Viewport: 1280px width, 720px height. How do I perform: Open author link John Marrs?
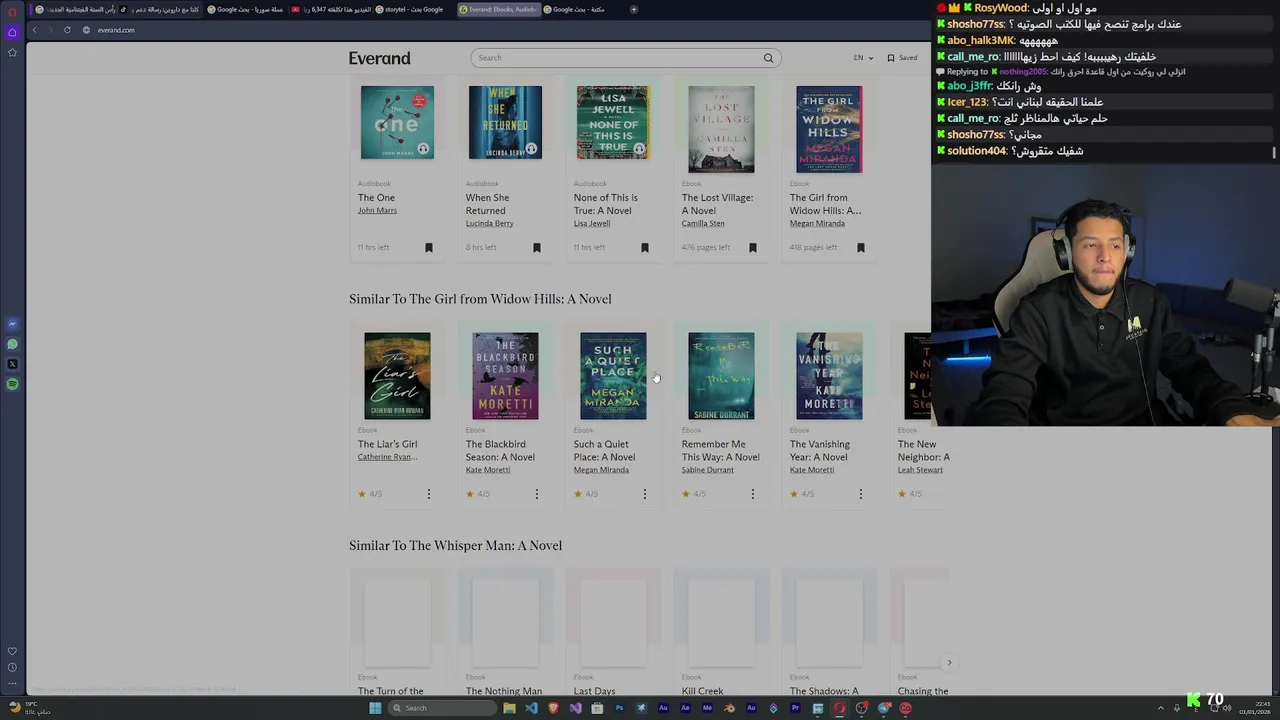coord(377,211)
